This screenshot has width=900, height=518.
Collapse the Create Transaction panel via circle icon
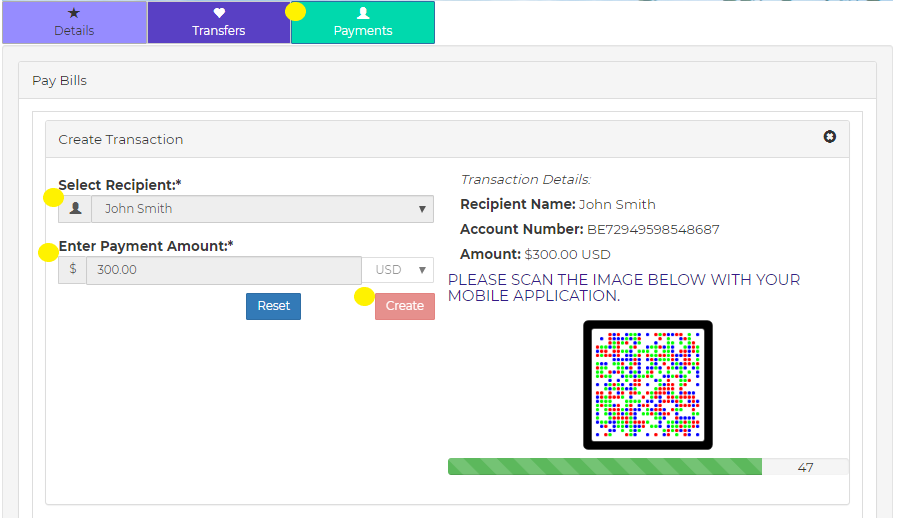pos(829,137)
